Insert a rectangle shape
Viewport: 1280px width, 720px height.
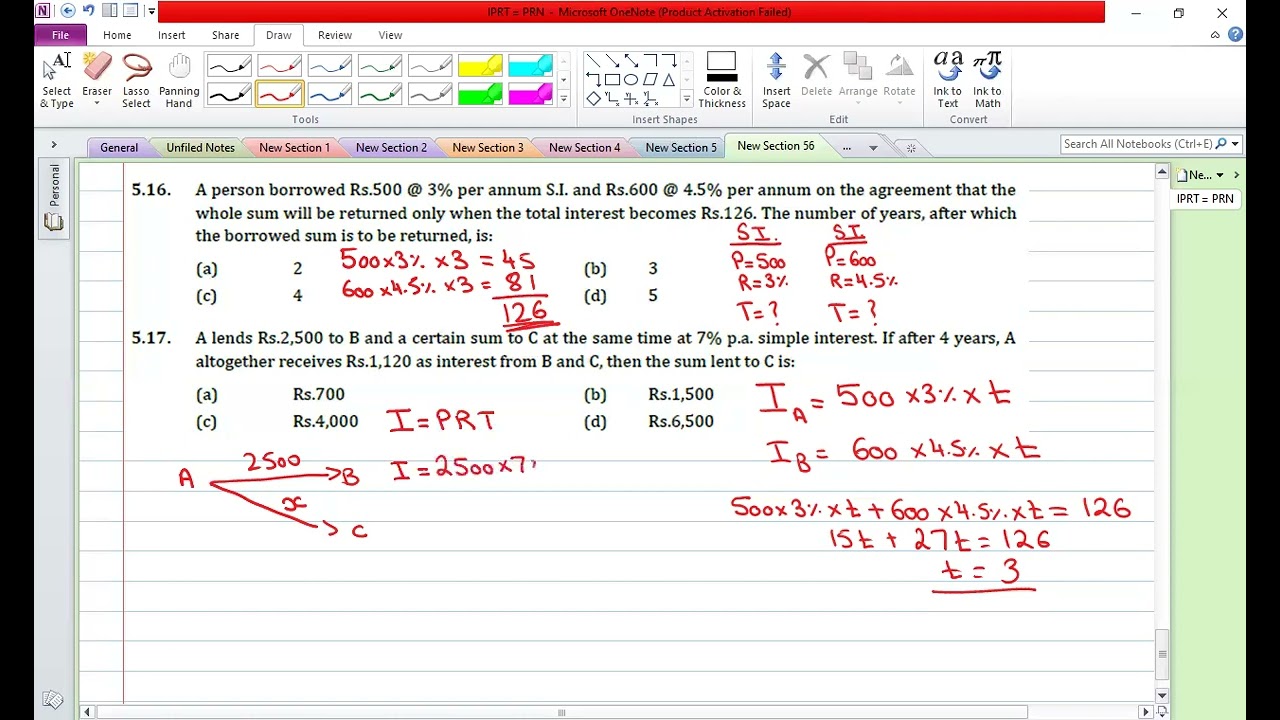coord(612,79)
